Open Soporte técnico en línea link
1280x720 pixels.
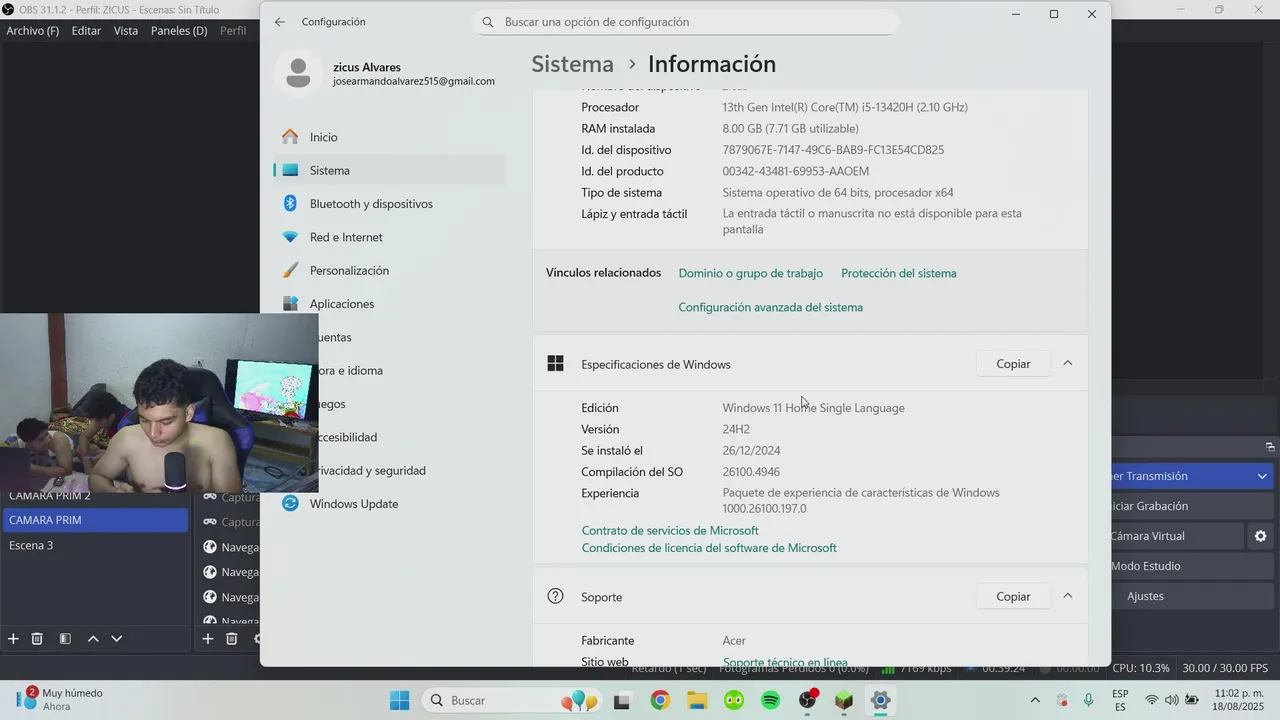coord(785,662)
